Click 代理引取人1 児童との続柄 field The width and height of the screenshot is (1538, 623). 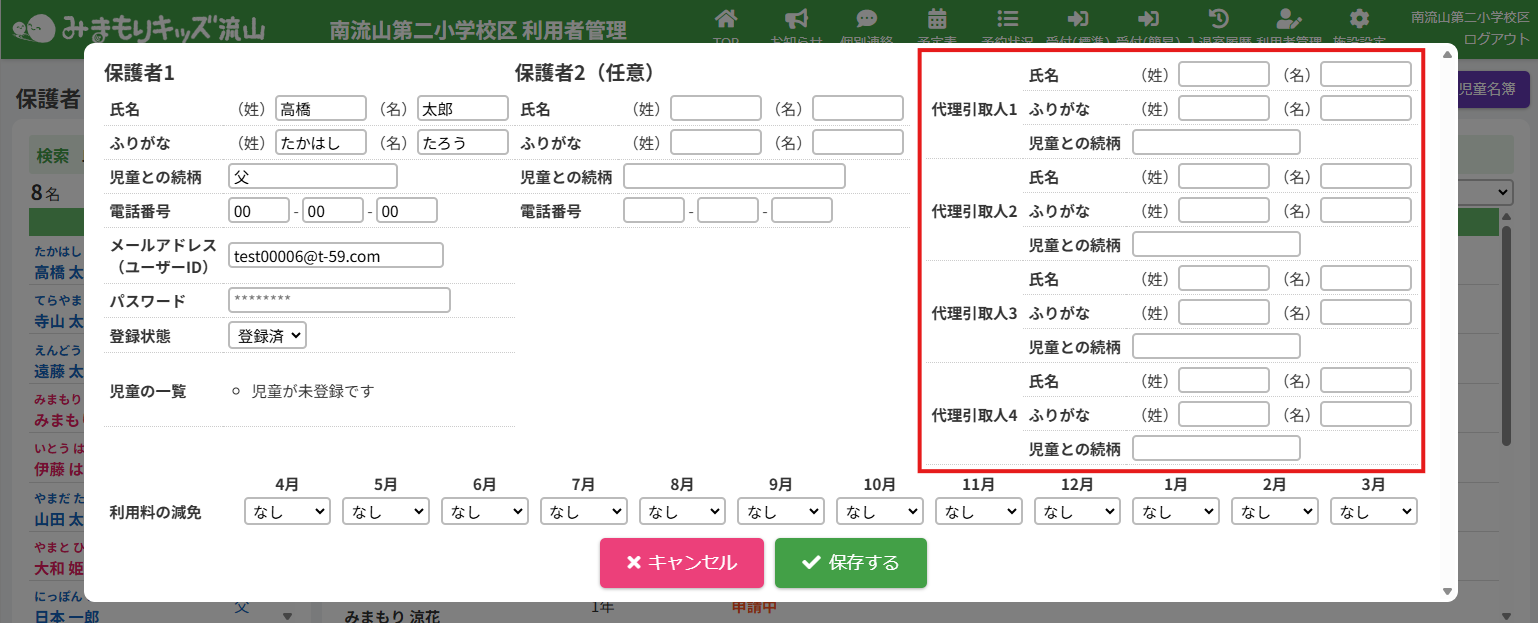coord(1216,143)
